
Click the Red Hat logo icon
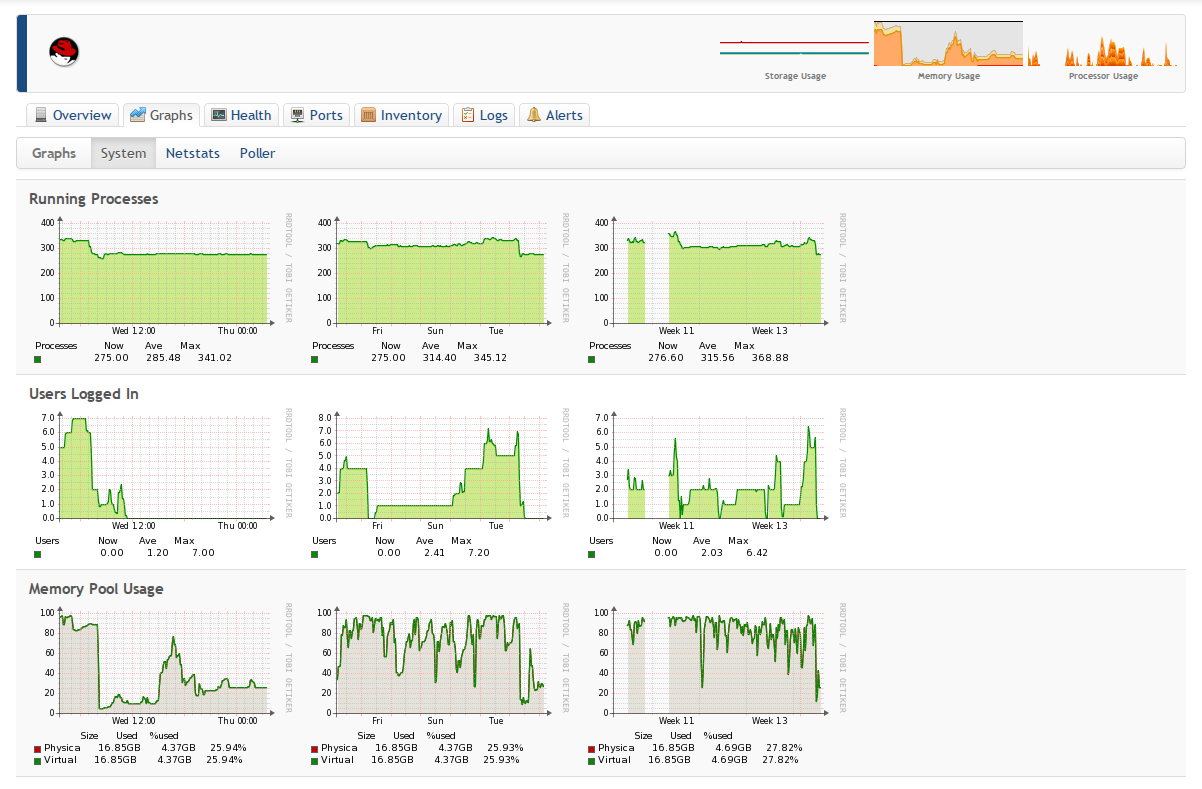(x=64, y=51)
